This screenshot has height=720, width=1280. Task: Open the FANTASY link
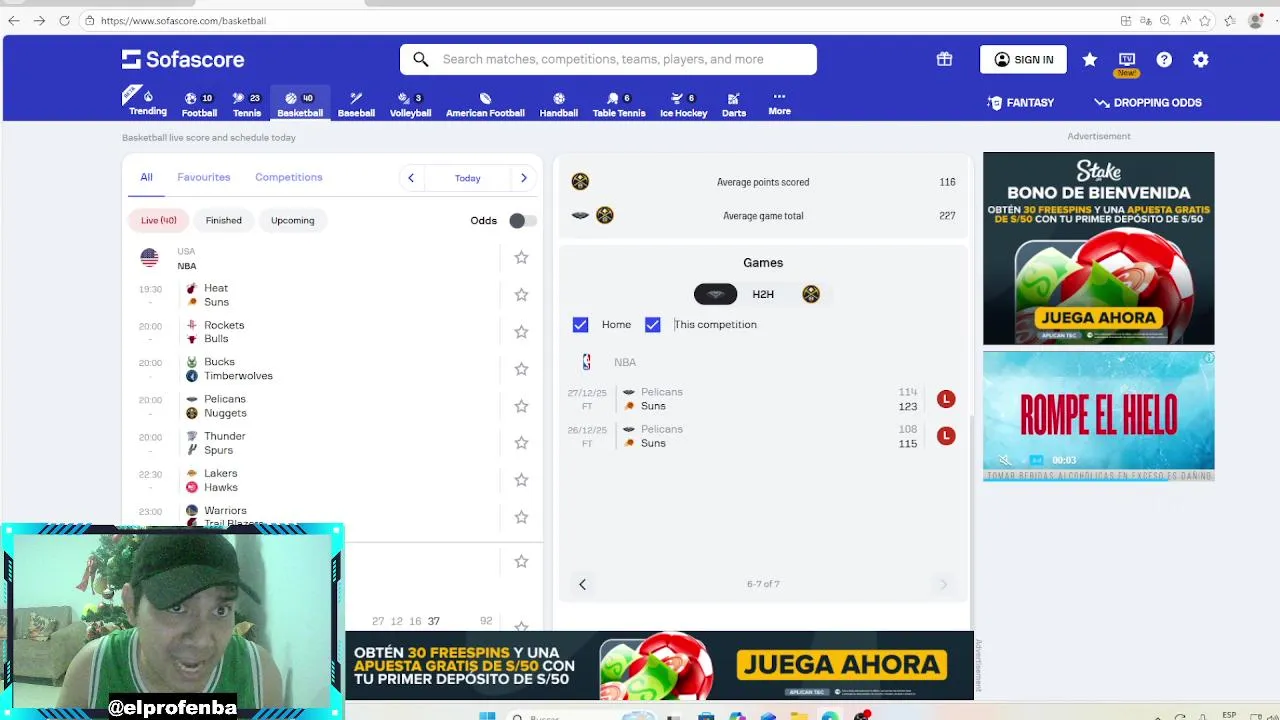[1020, 102]
